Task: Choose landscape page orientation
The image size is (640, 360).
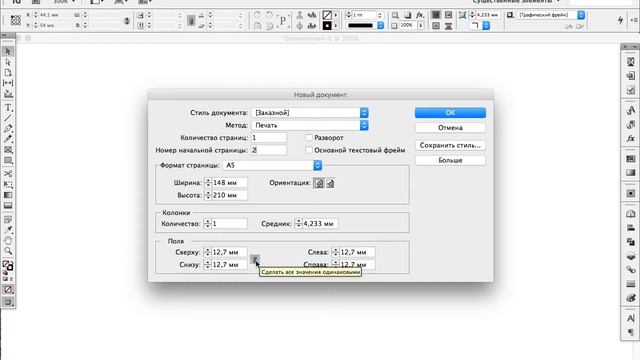Action: pos(330,183)
